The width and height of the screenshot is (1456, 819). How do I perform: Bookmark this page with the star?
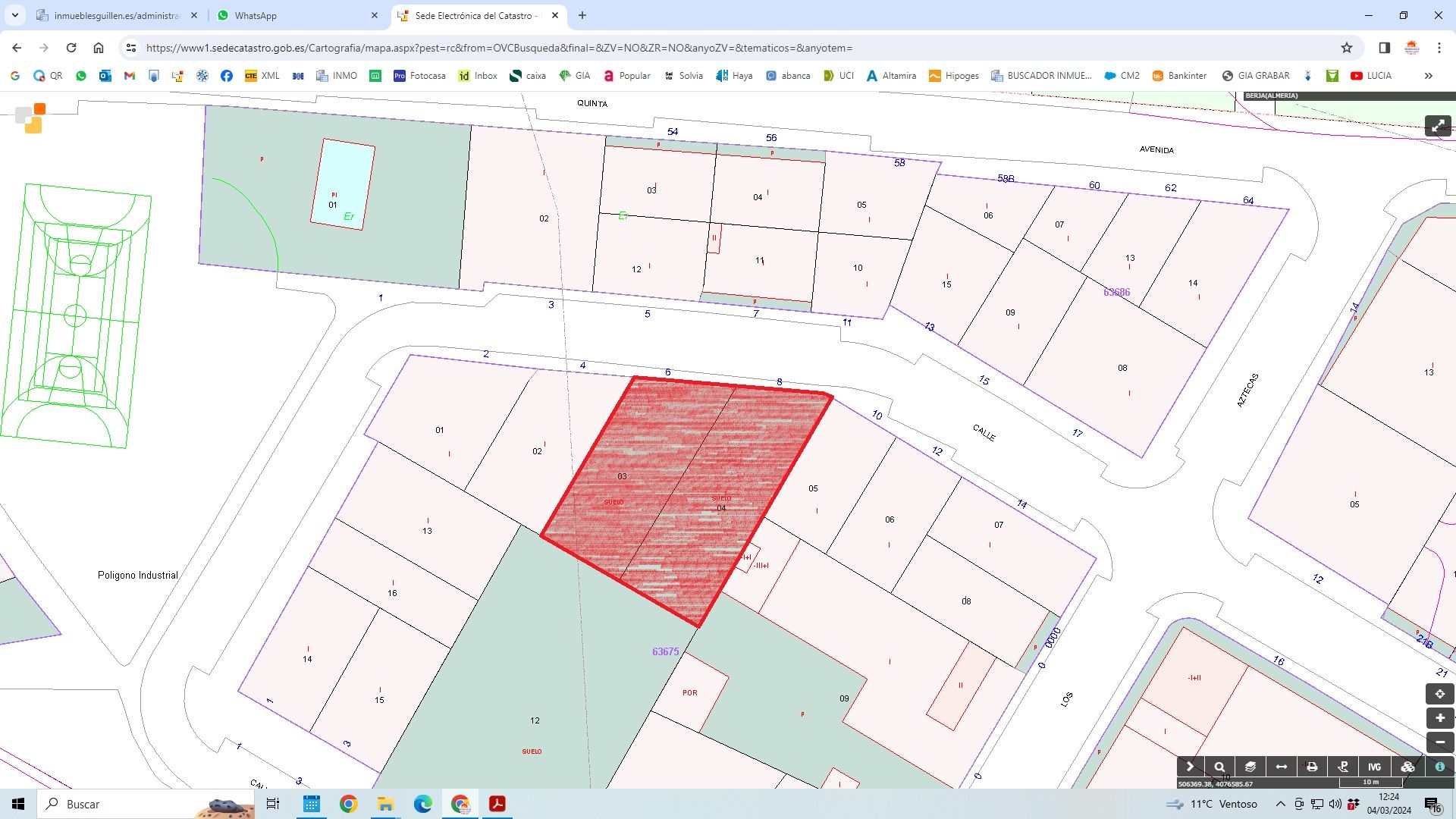1347,48
